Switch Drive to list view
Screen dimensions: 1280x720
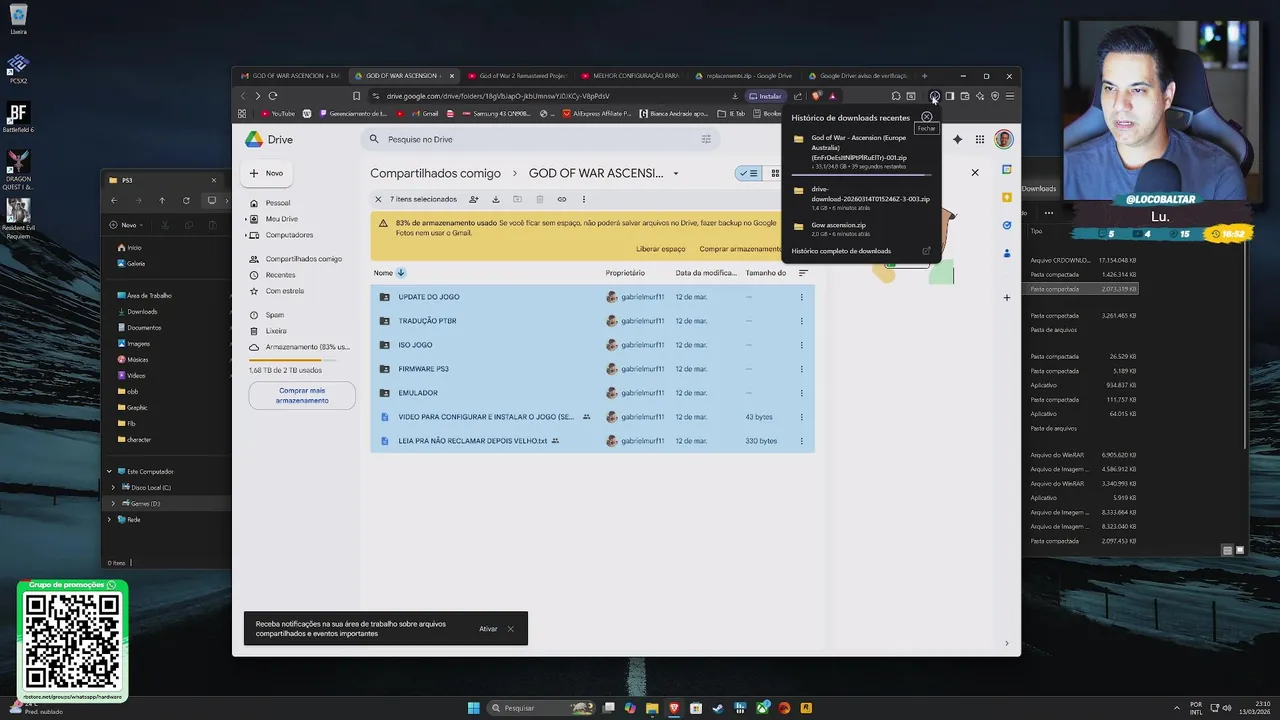point(749,173)
